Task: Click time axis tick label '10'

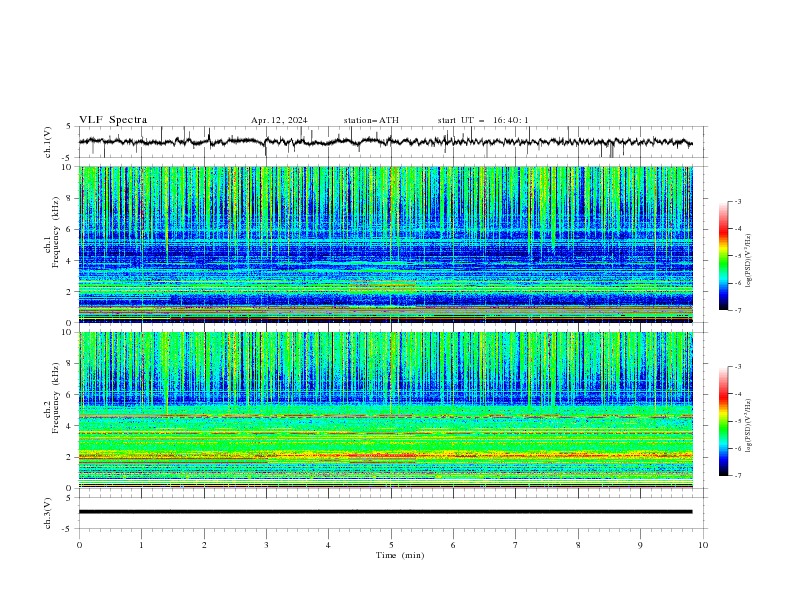Action: pos(703,545)
